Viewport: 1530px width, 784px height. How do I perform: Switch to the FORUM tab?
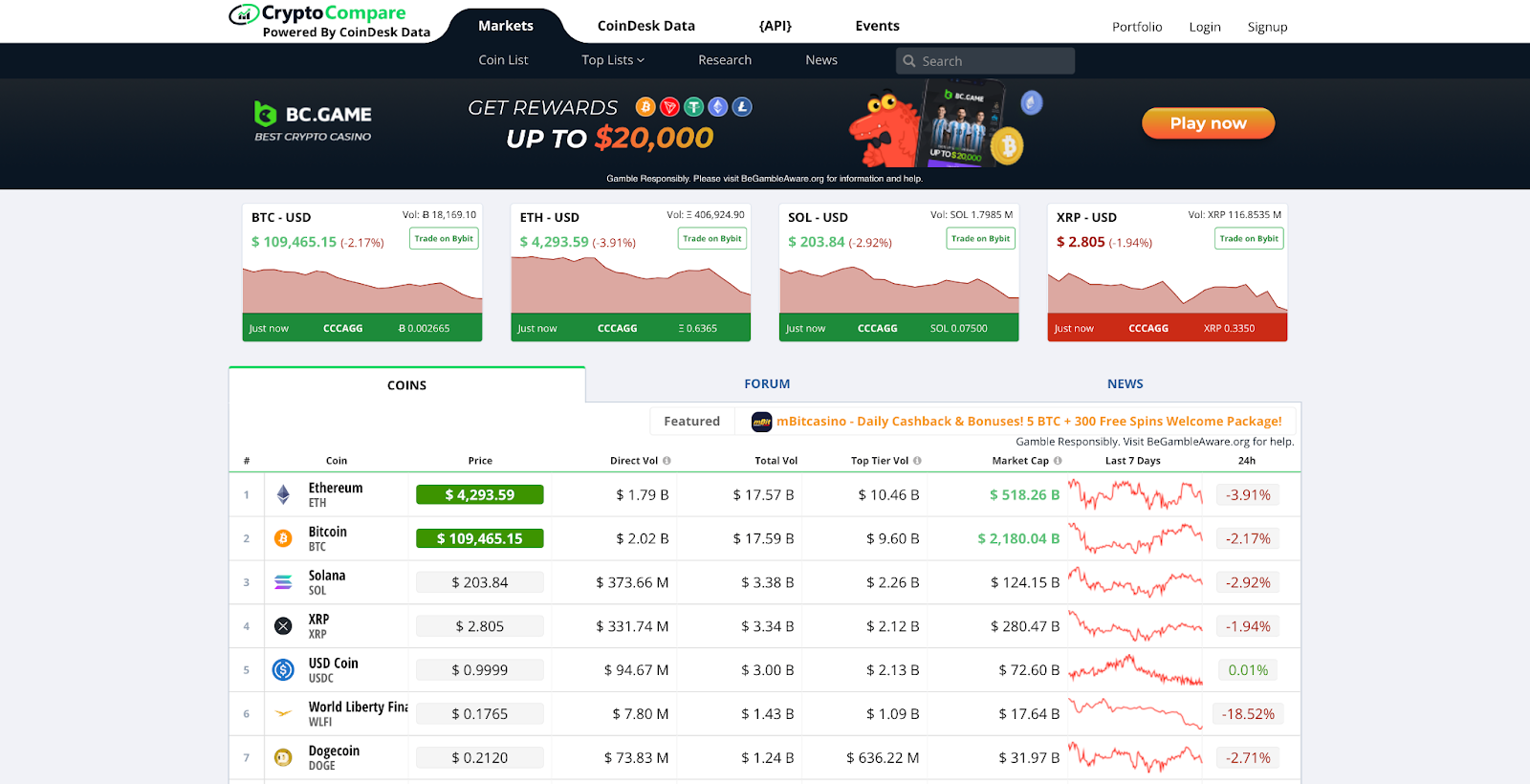pos(767,383)
